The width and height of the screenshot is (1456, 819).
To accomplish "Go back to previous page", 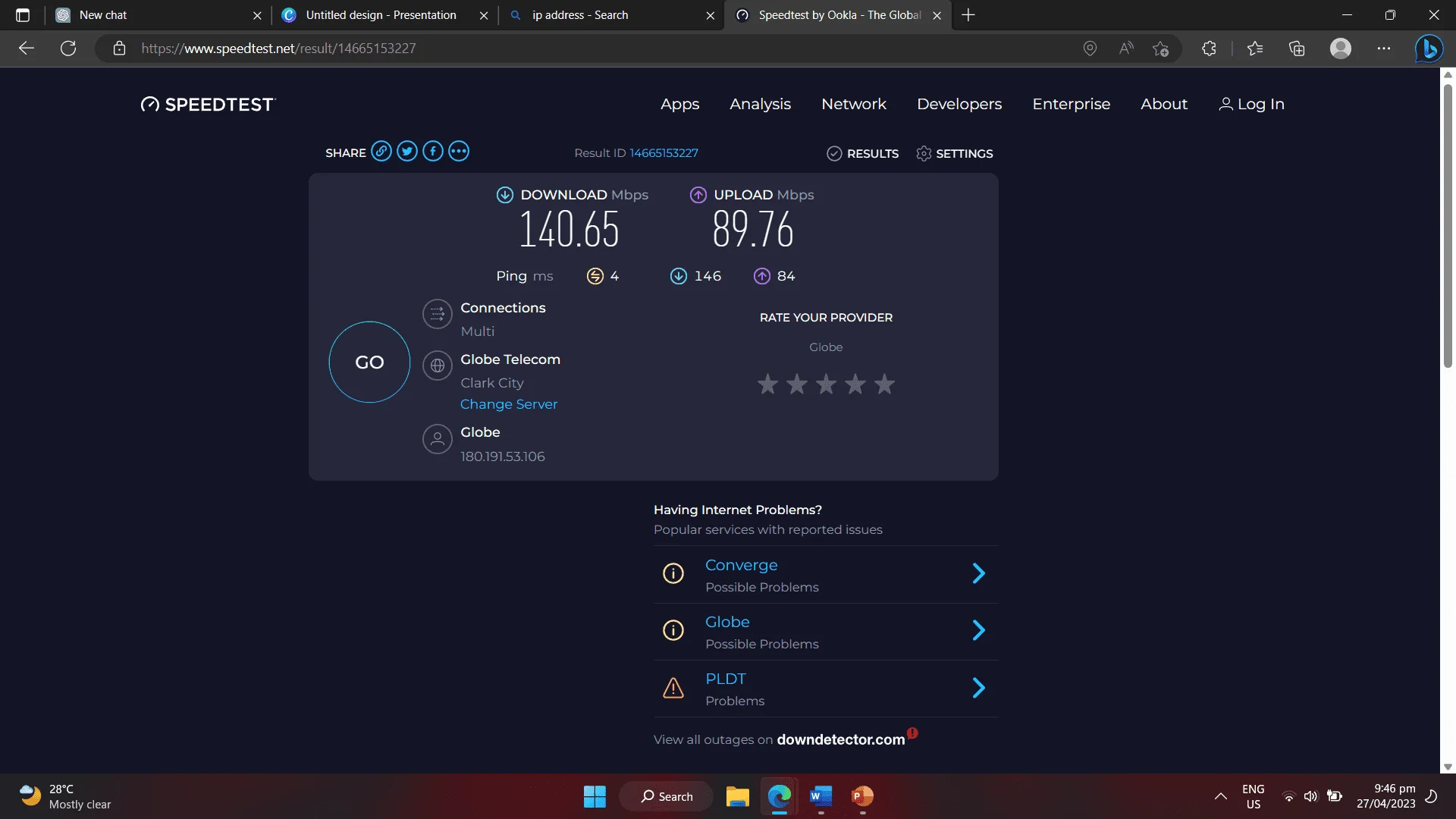I will [x=27, y=49].
